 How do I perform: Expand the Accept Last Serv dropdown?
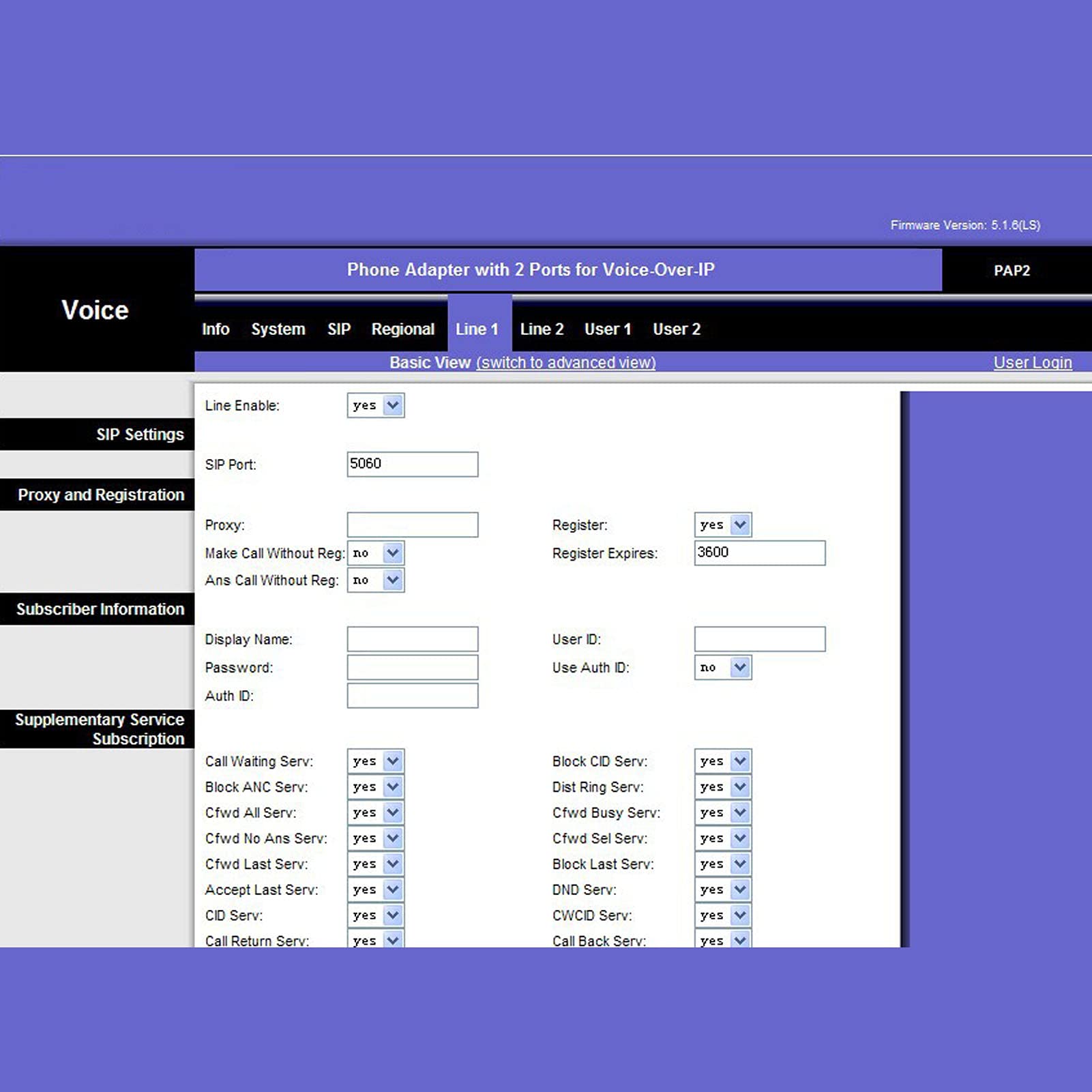tap(376, 889)
